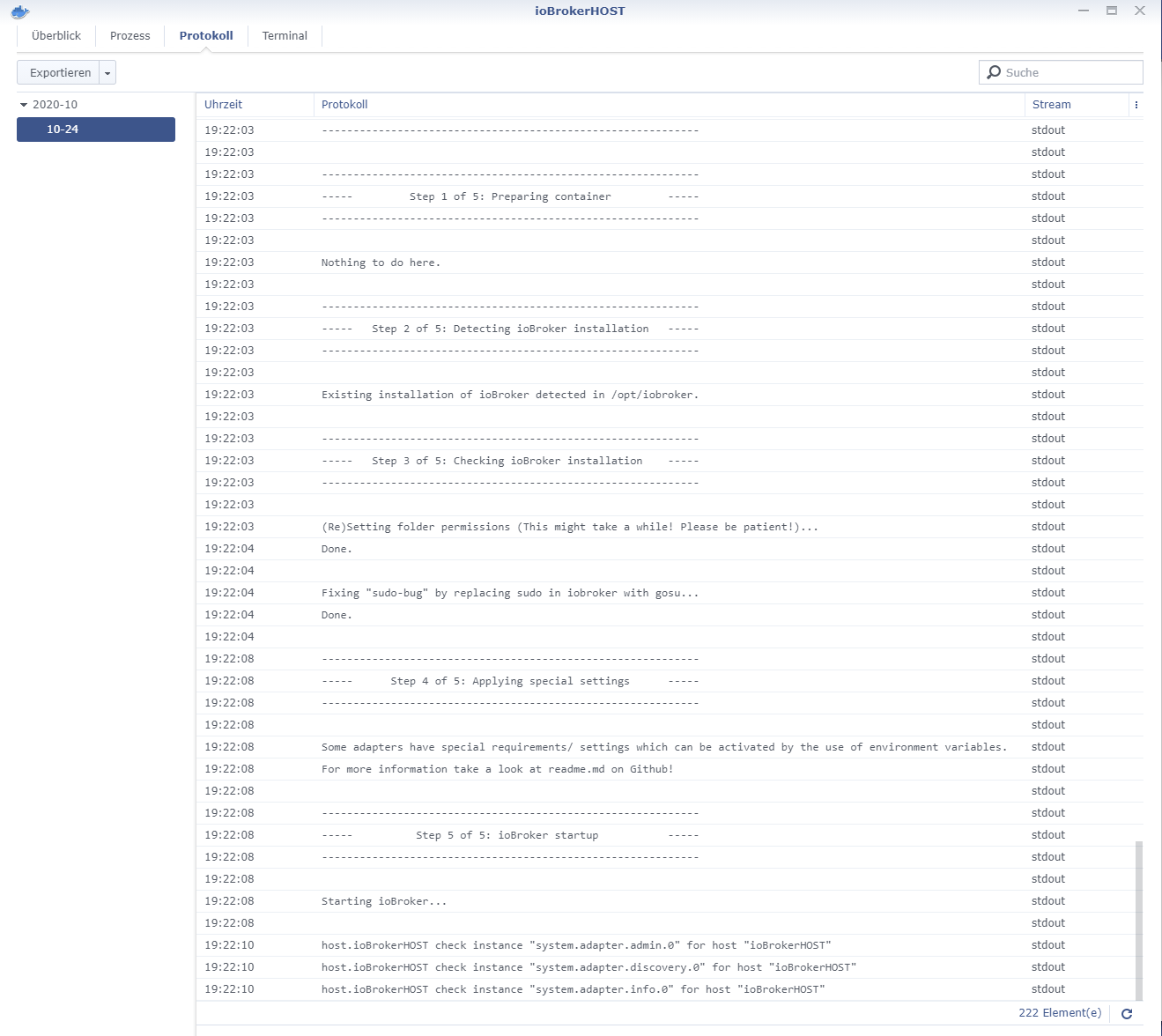The height and width of the screenshot is (1036, 1162).
Task: Select the 10-24 log date entry
Action: coord(96,129)
